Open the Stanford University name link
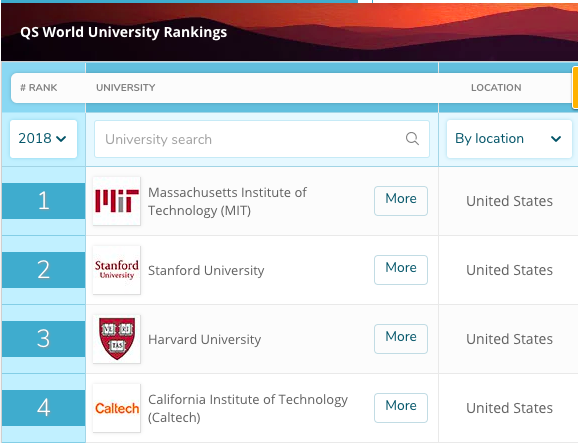The width and height of the screenshot is (578, 443). [x=206, y=271]
